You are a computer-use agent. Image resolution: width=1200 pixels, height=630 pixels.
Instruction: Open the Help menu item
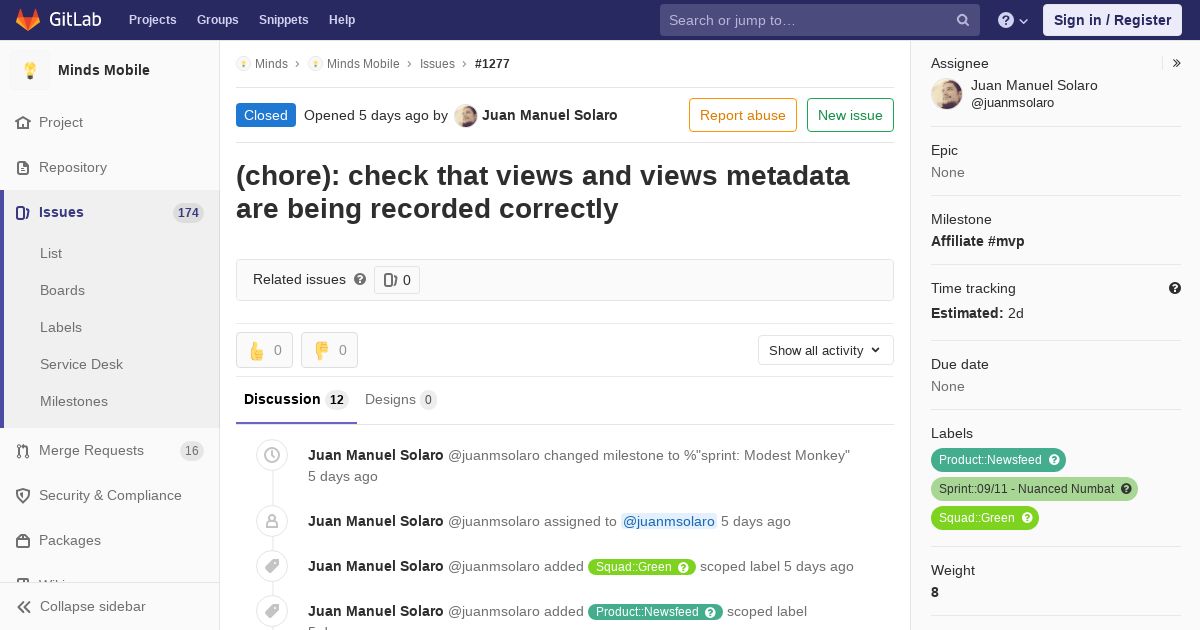click(x=342, y=20)
